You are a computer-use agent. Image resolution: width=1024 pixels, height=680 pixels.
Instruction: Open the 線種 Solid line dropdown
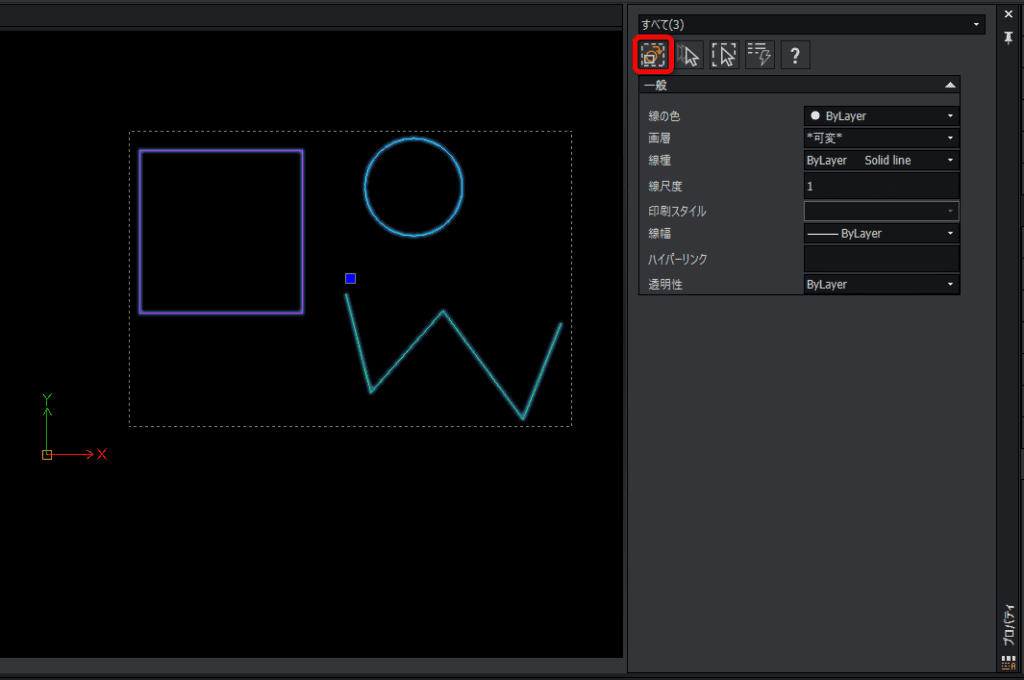881,160
